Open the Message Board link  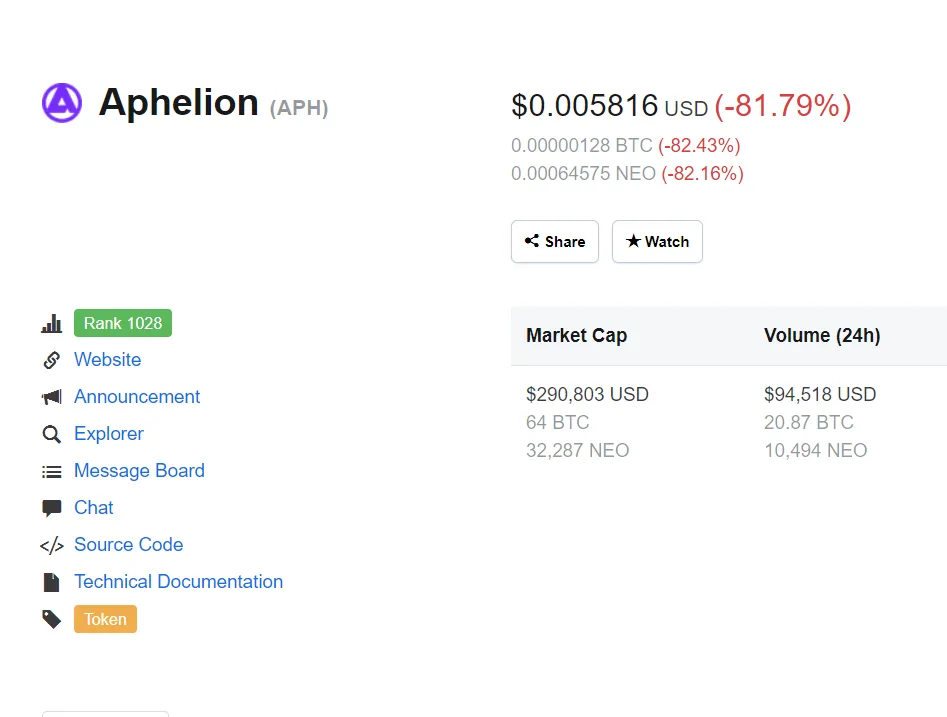(139, 471)
